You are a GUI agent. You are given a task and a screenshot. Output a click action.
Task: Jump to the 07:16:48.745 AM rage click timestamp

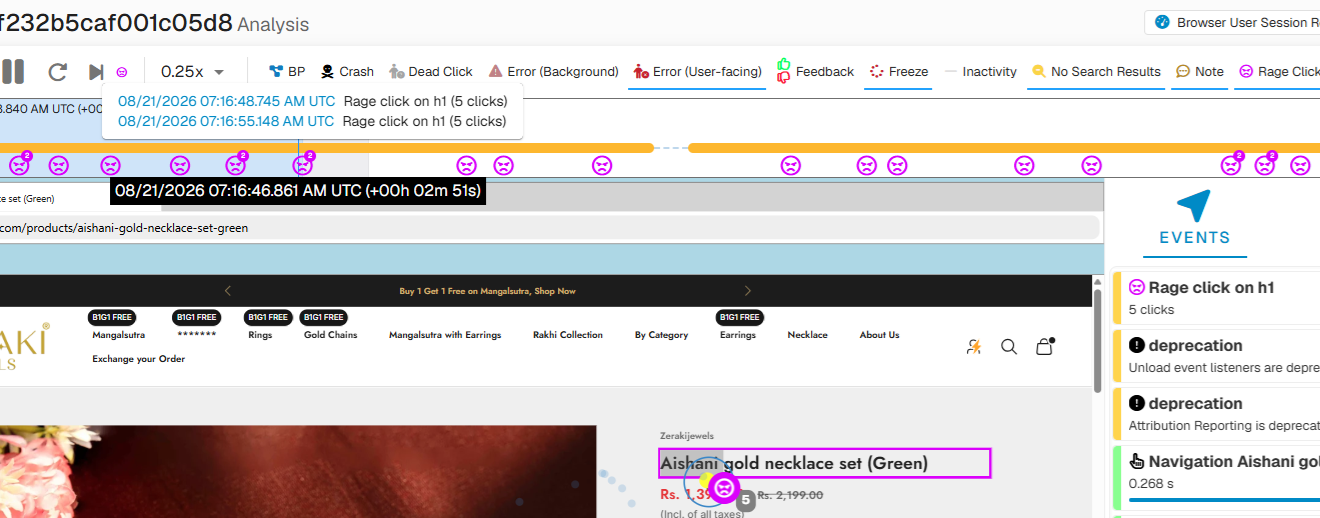point(226,101)
